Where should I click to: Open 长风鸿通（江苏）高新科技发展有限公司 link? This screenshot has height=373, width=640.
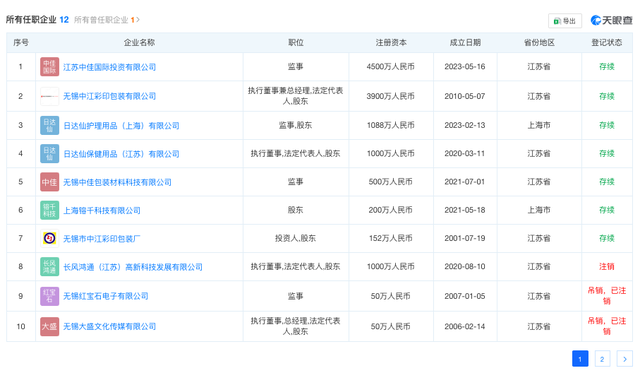pyautogui.click(x=133, y=267)
